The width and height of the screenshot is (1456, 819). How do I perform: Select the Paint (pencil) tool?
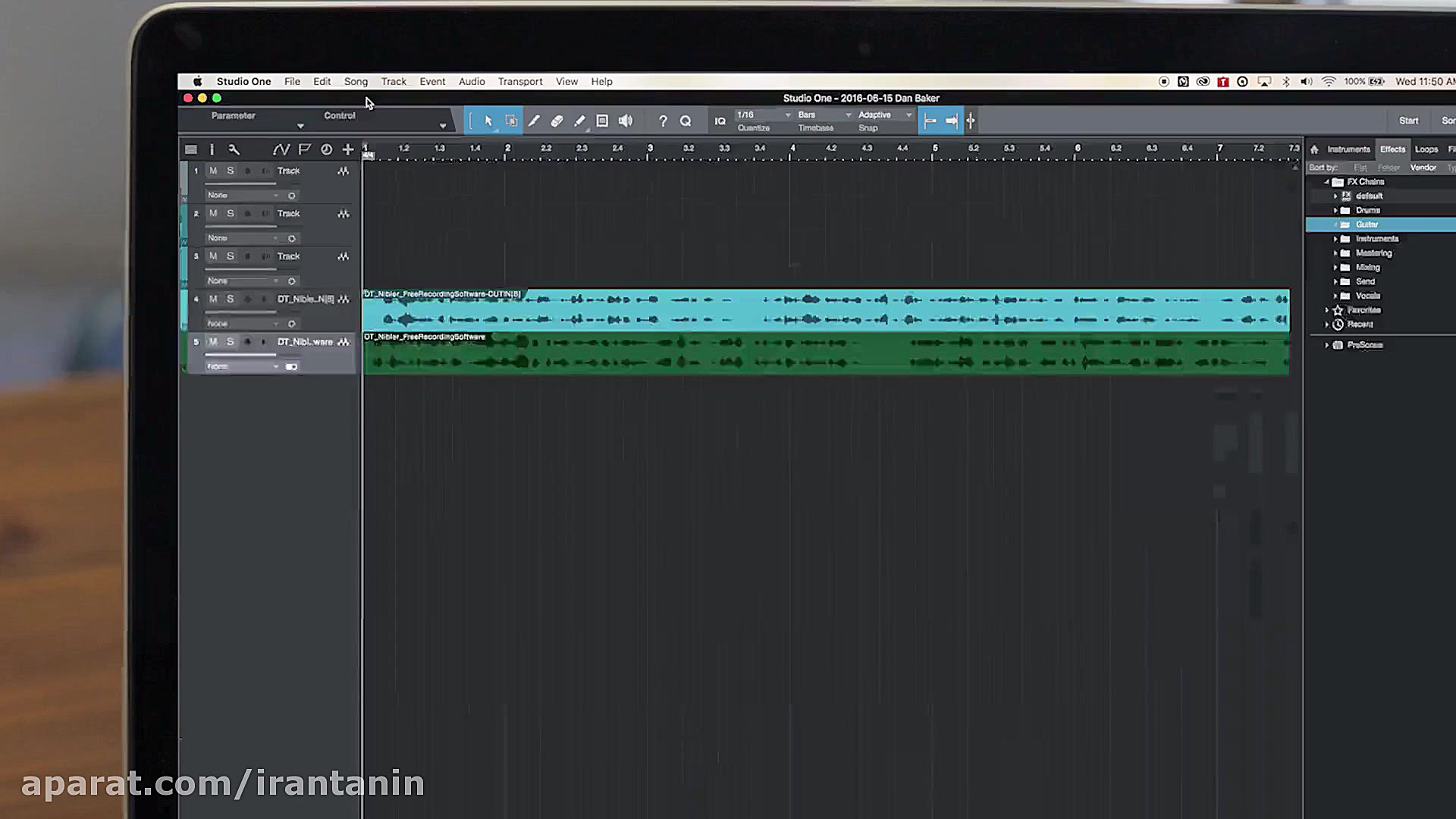[x=579, y=121]
